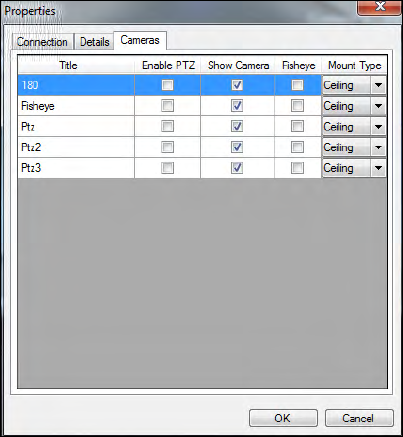Enable PTZ for the Ptz3 camera
The height and width of the screenshot is (437, 403).
[167, 168]
